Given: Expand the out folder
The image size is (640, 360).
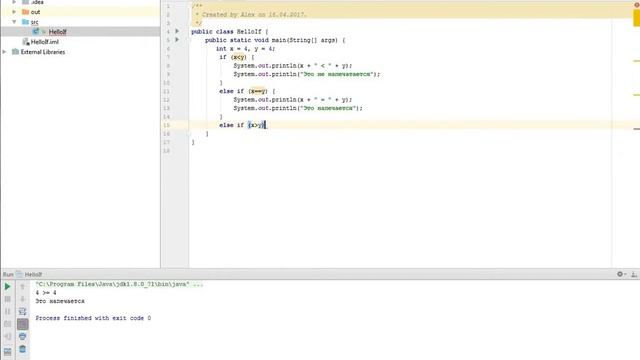Looking at the screenshot, I should coord(14,12).
